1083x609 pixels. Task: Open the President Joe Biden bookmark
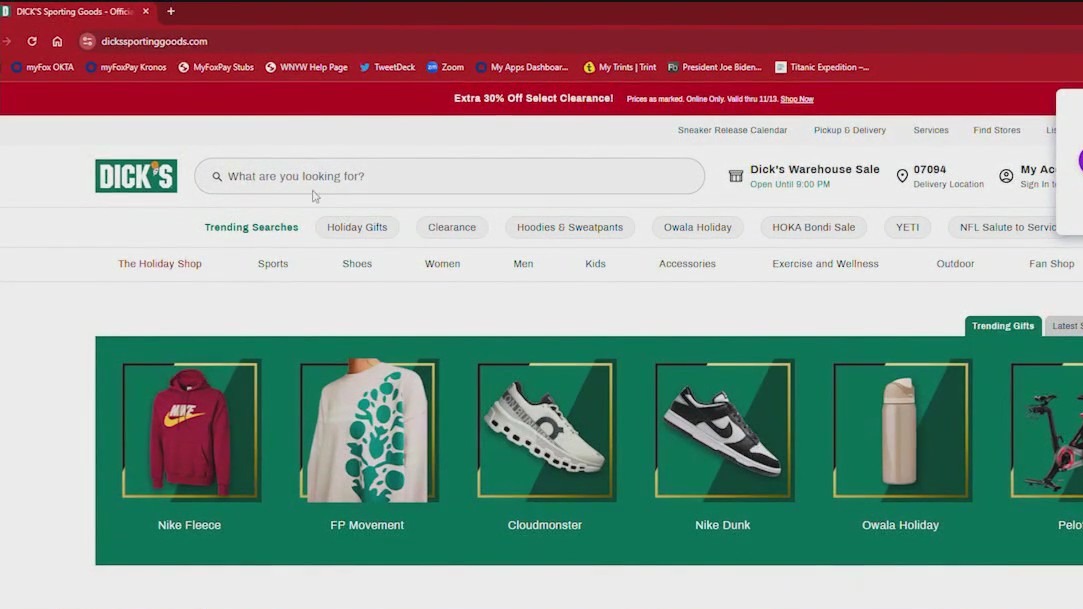point(715,67)
